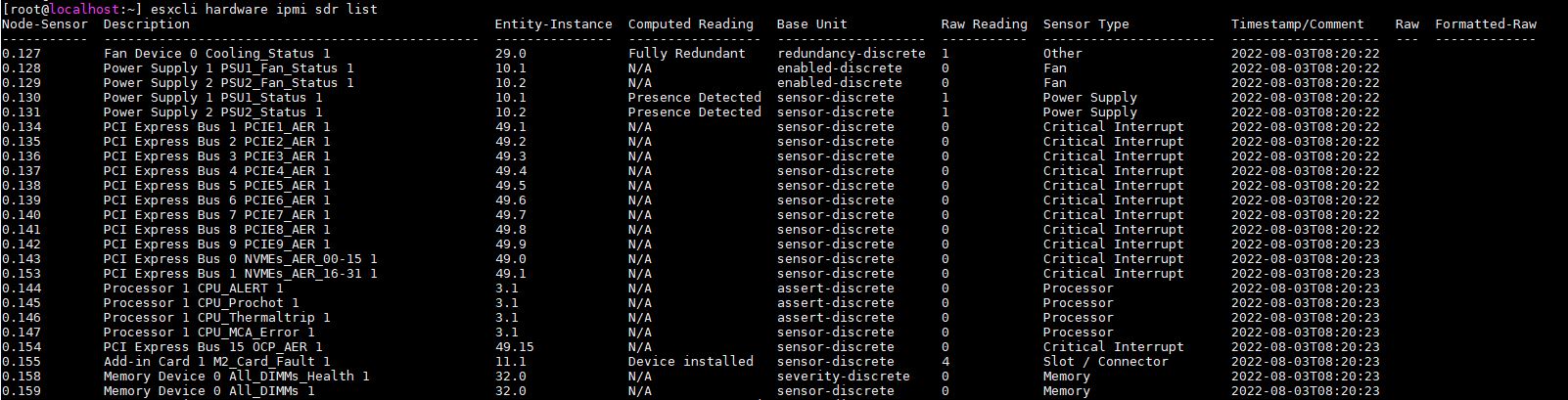Click the Slot / Connector sensor type
Viewport: 1568px width, 400px height.
[1106, 362]
